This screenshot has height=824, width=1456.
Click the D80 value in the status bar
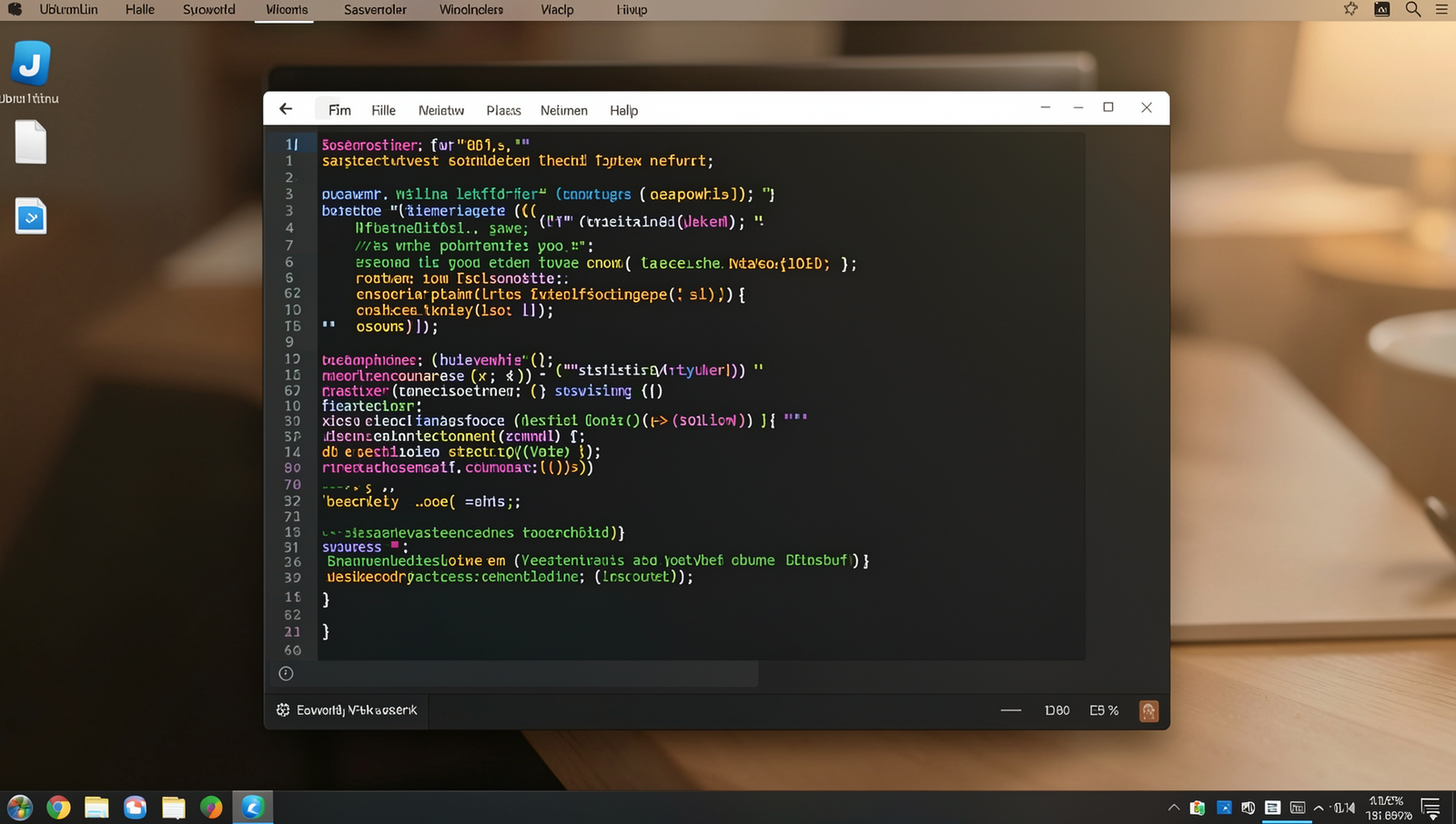point(1057,710)
